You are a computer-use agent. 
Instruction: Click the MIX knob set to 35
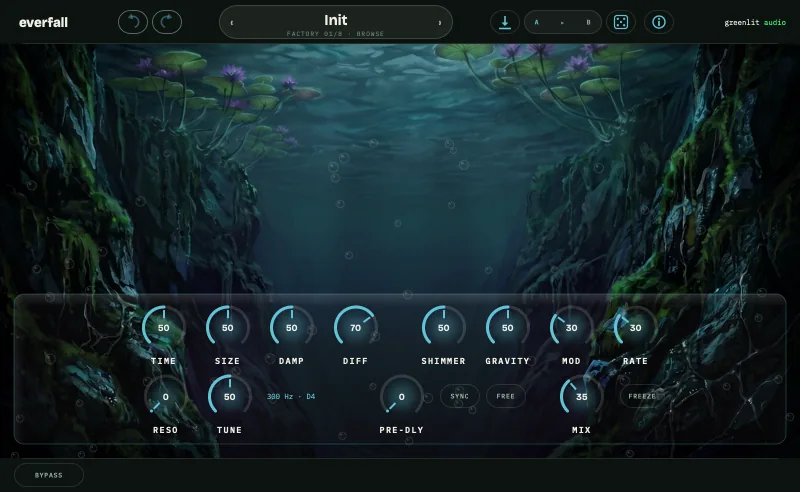582,397
